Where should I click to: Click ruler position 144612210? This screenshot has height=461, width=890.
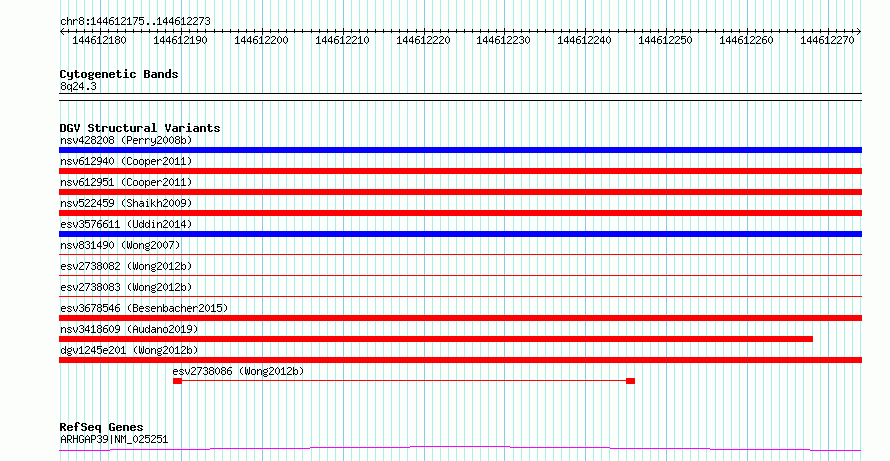(342, 40)
